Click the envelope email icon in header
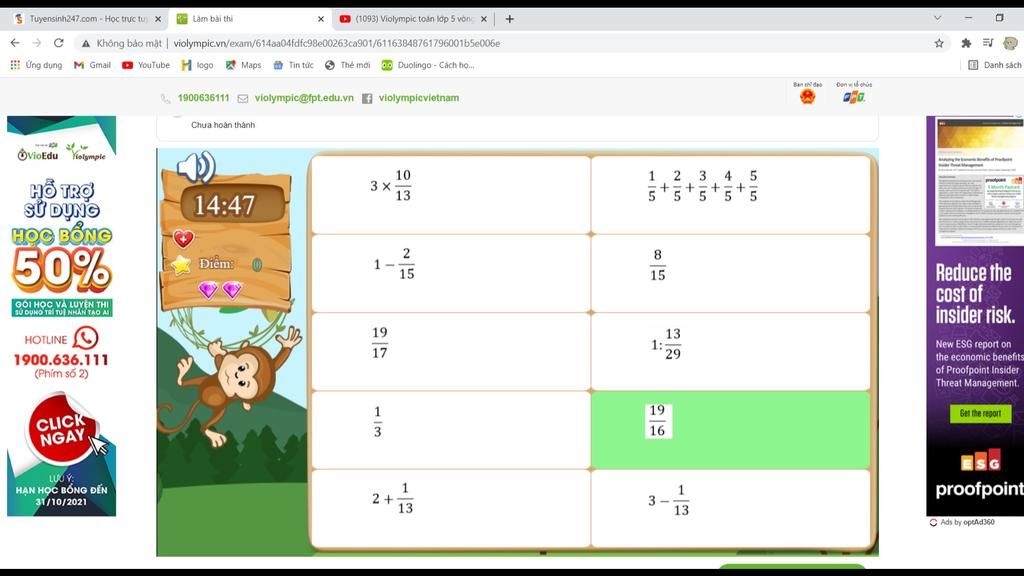The height and width of the screenshot is (576, 1024). pyautogui.click(x=242, y=99)
